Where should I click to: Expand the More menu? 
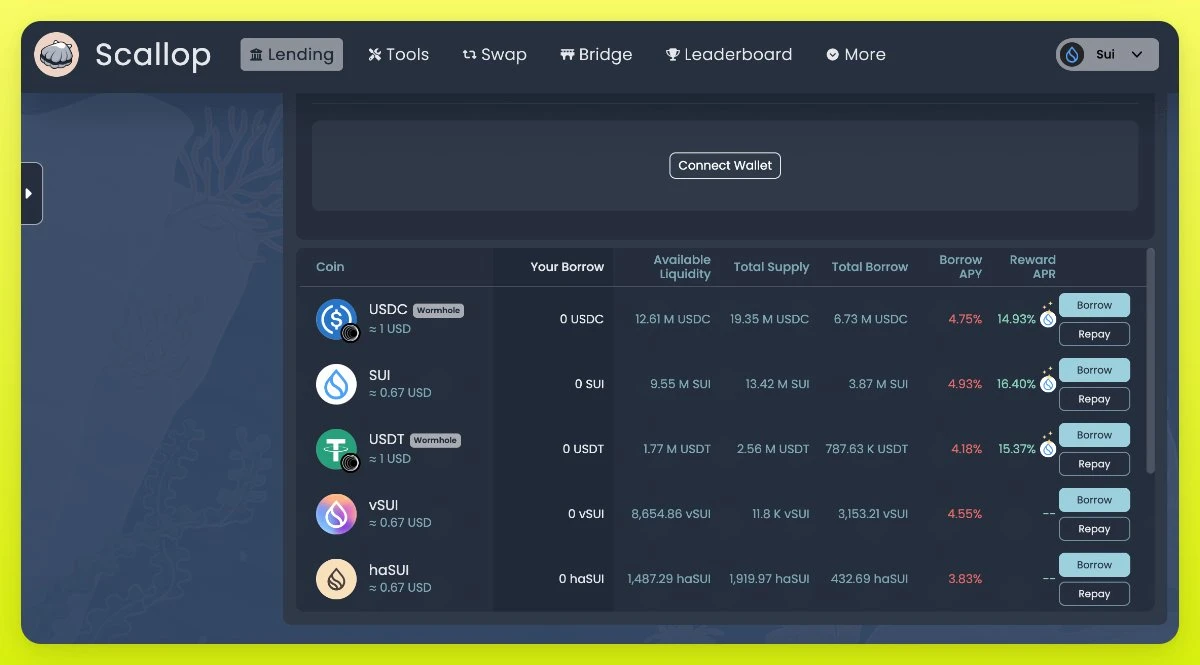(856, 55)
